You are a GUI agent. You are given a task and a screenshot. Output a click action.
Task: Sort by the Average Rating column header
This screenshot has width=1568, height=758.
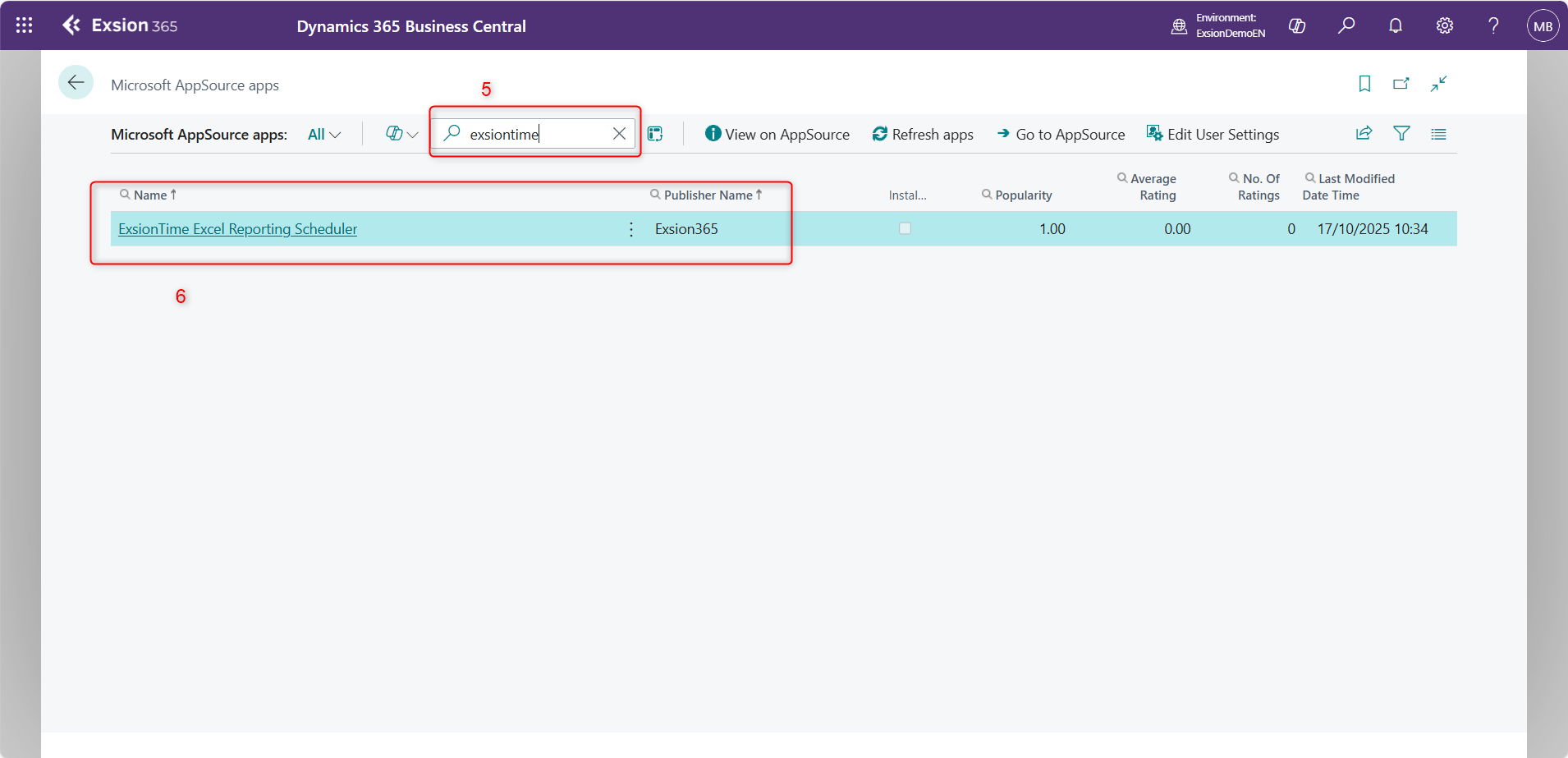click(x=1153, y=187)
